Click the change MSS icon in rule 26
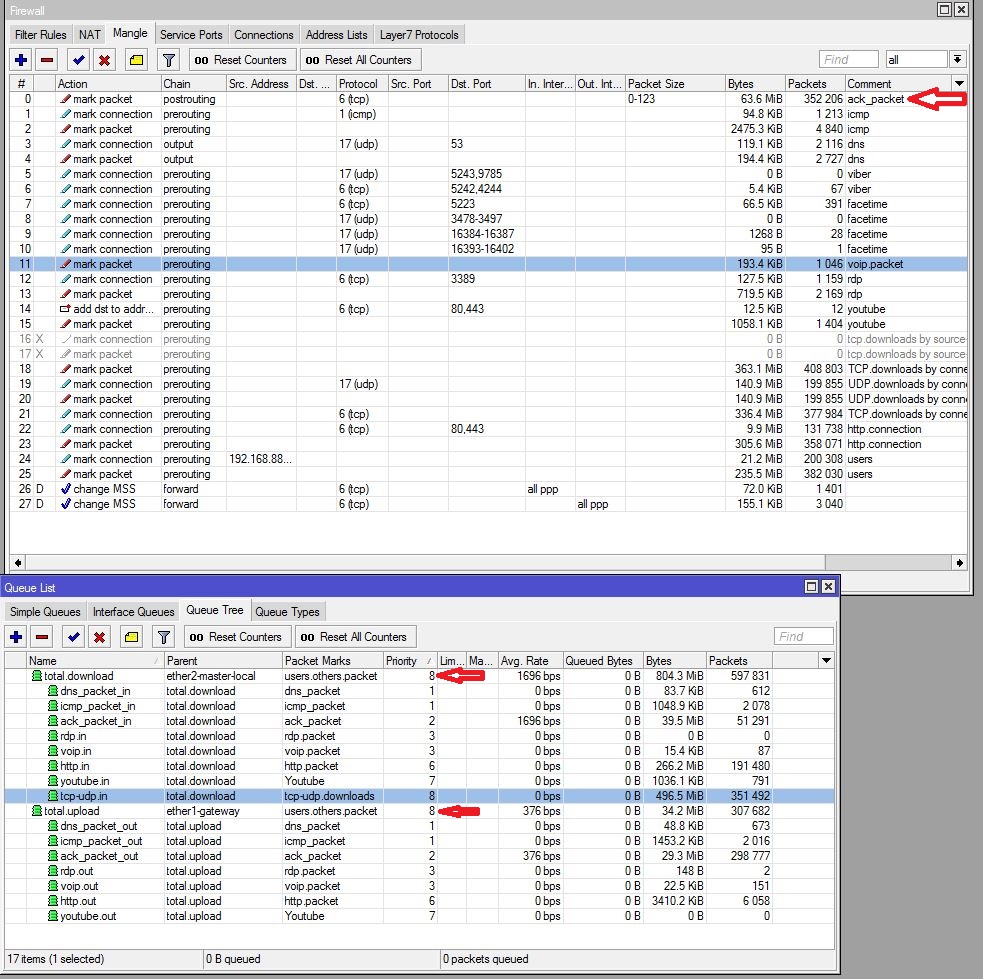Screen dimensions: 983x979 point(65,489)
